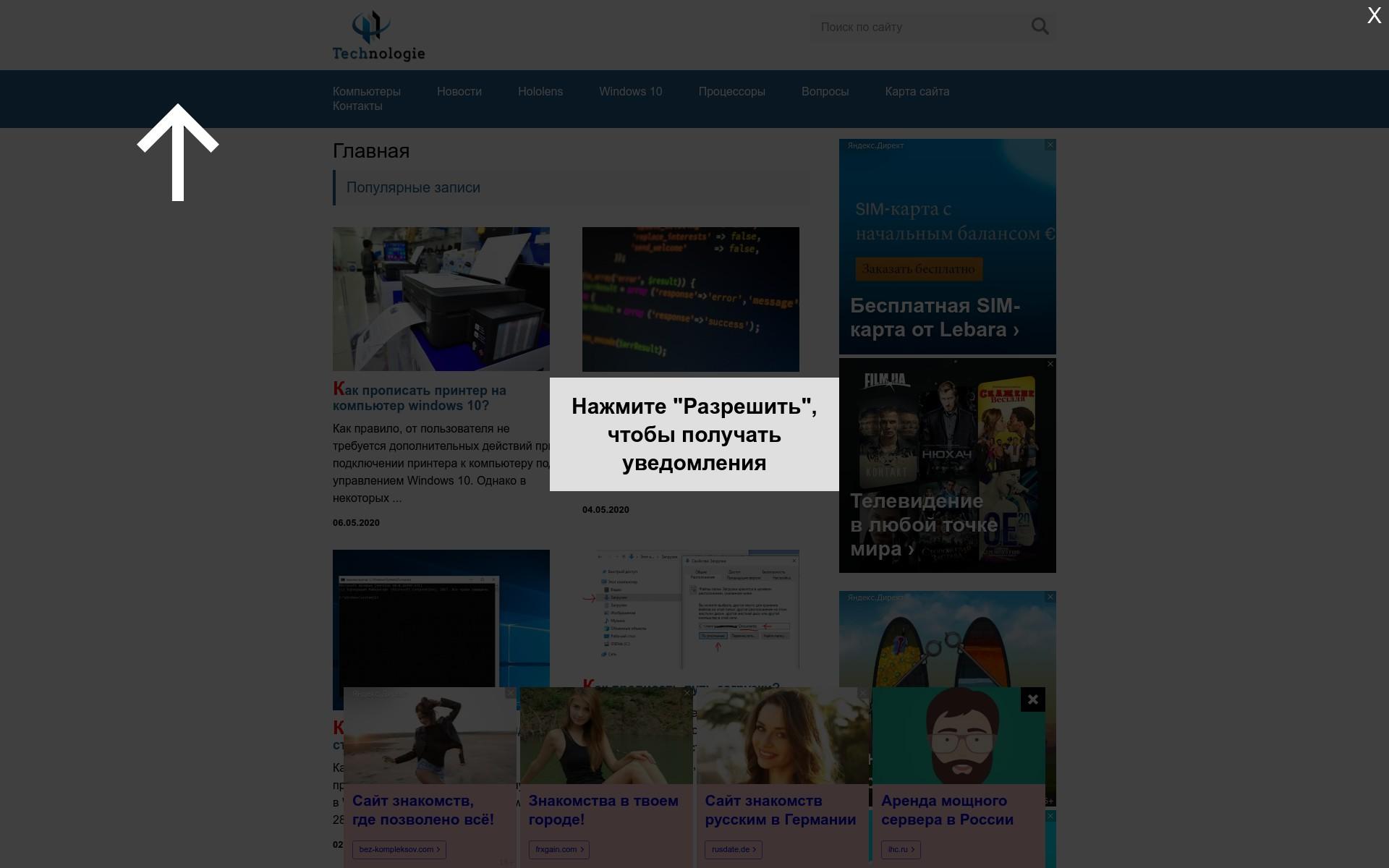The image size is (1389, 868).
Task: Close the Lebara SIM ad corner icon
Action: pyautogui.click(x=1050, y=145)
